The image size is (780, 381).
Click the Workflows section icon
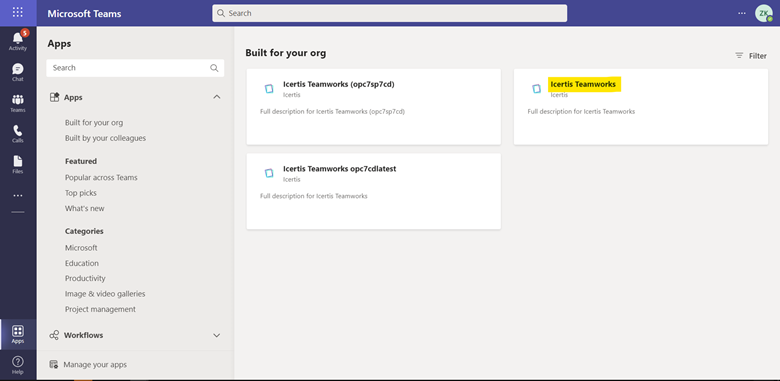tap(54, 336)
